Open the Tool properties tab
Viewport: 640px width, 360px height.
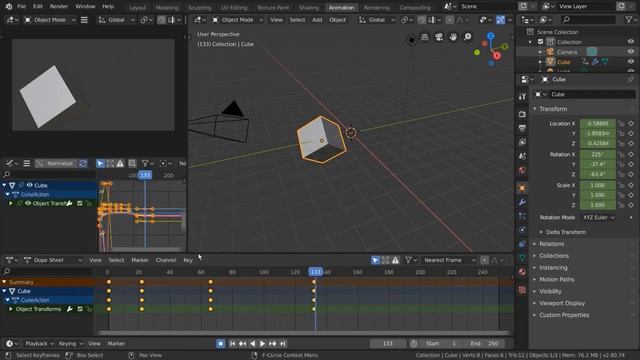[x=522, y=96]
